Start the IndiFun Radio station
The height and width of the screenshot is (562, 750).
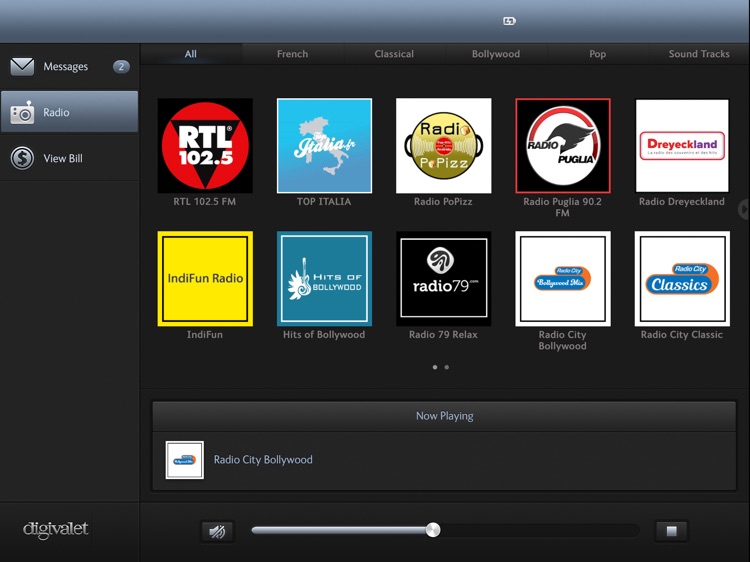205,279
